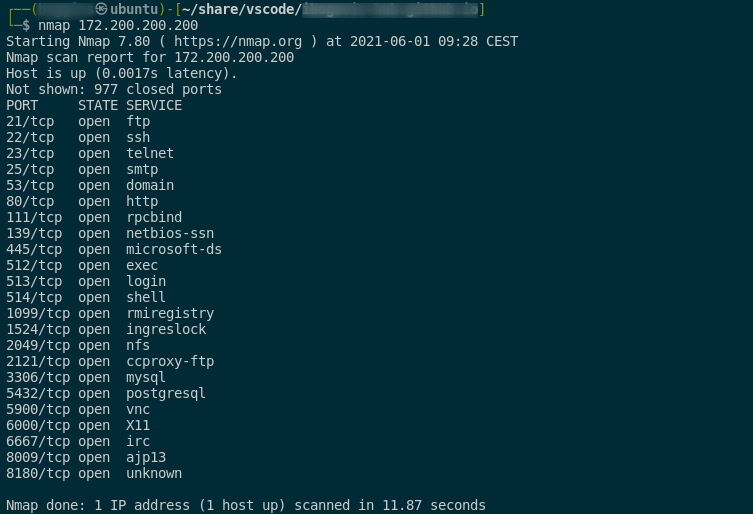Image resolution: width=753 pixels, height=514 pixels.
Task: Click the prompt skull icon before ubuntu
Action: coord(101,9)
